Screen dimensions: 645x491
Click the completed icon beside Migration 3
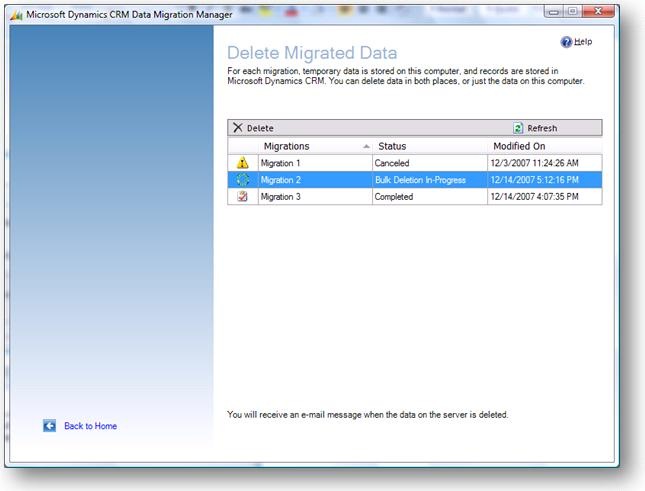coord(242,197)
